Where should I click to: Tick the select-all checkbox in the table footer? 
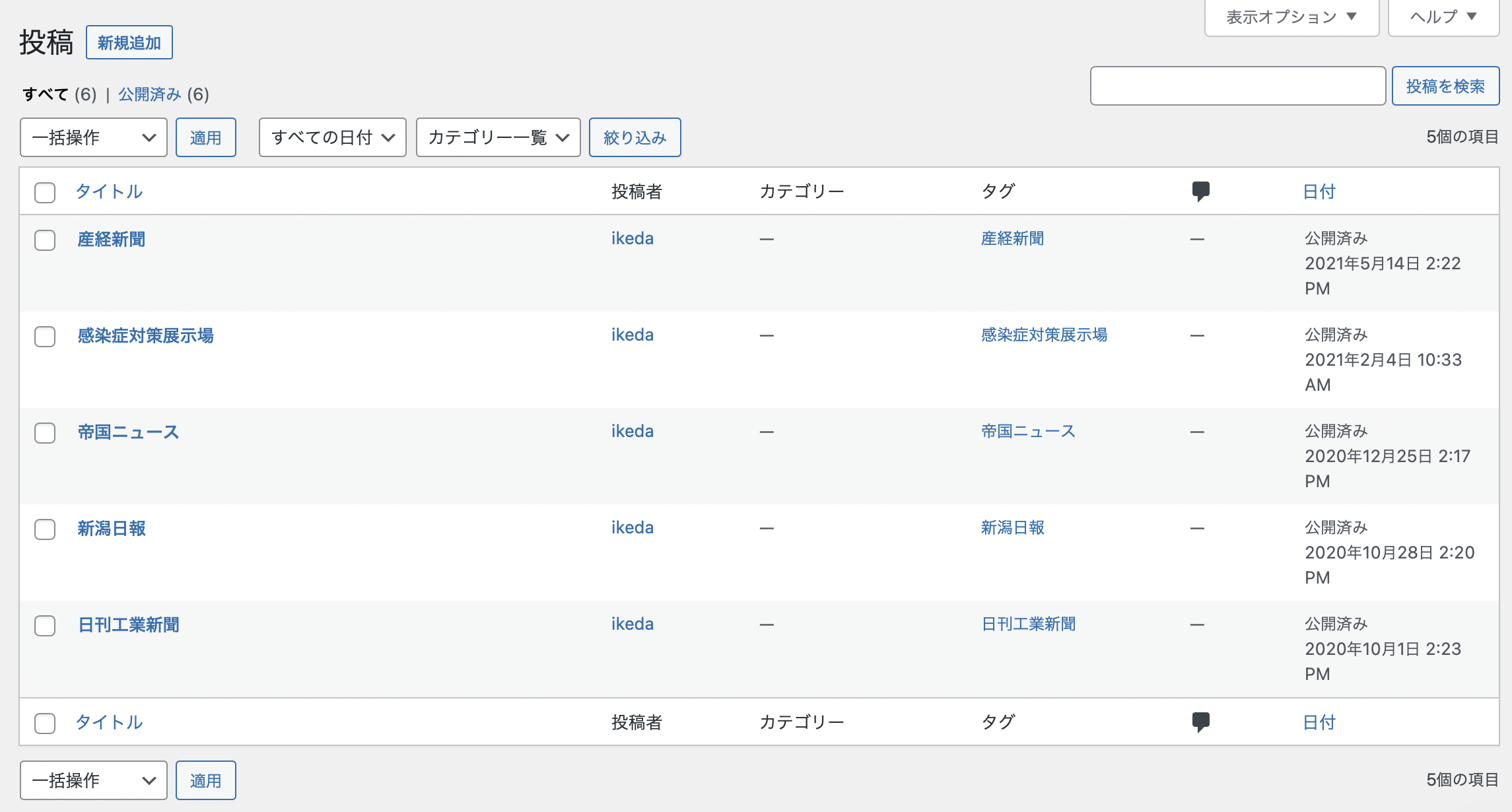point(45,724)
